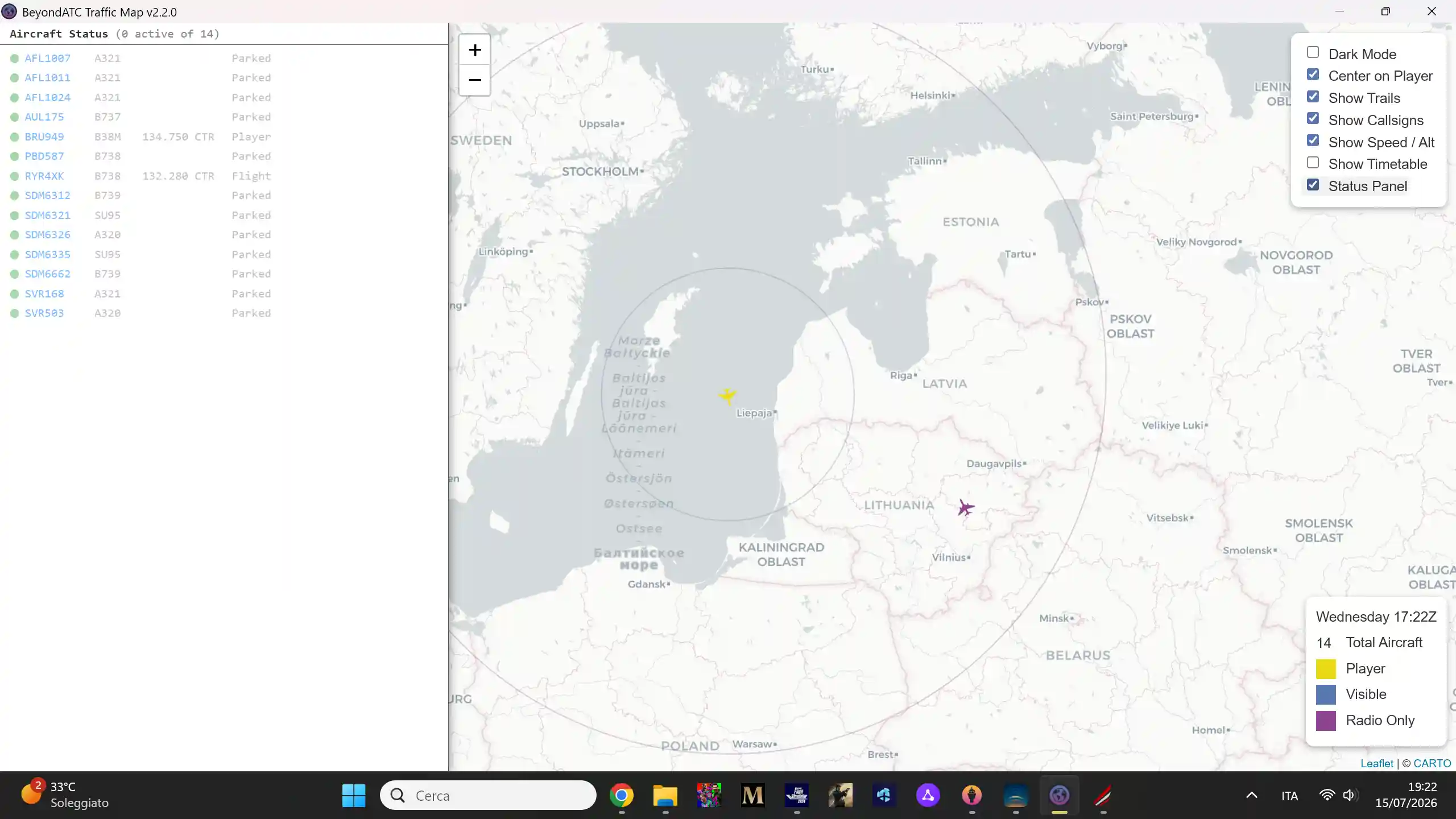Open the Wi-Fi network tray icon
The width and height of the screenshot is (1456, 819).
(1327, 795)
